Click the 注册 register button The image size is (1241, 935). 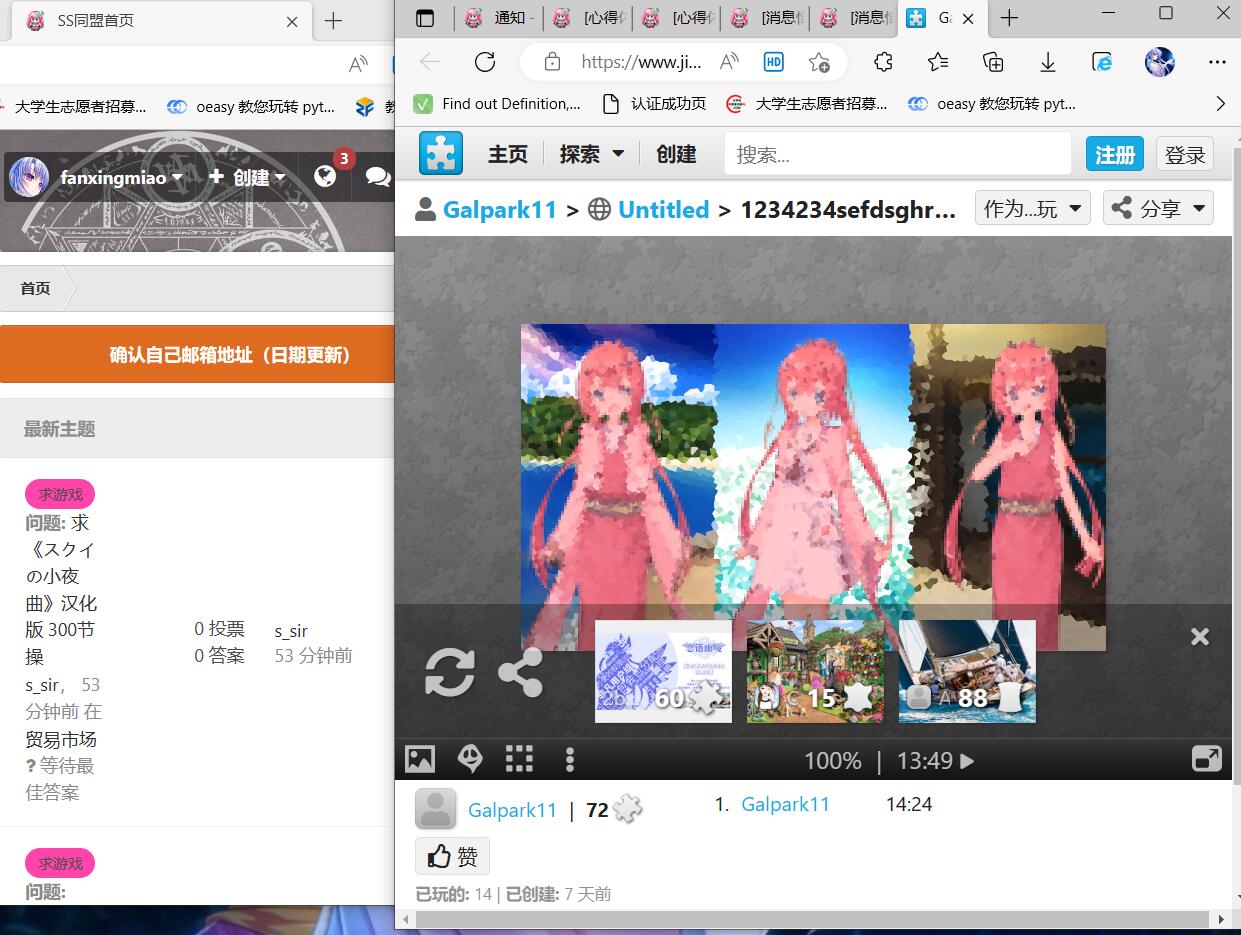[x=1115, y=154]
